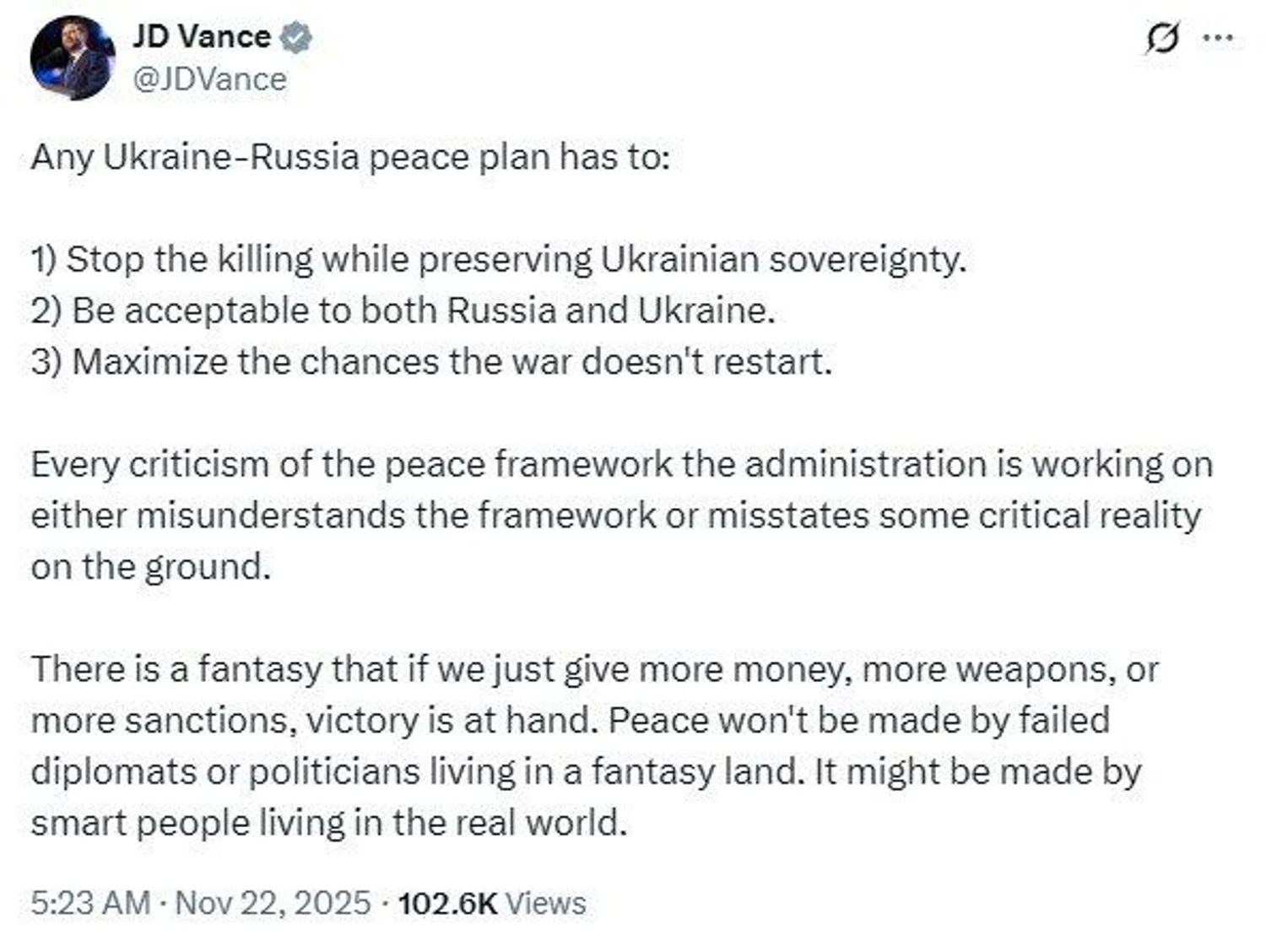Image resolution: width=1266 pixels, height=952 pixels.
Task: Click the text 'on the ground.'
Action: pos(151,566)
